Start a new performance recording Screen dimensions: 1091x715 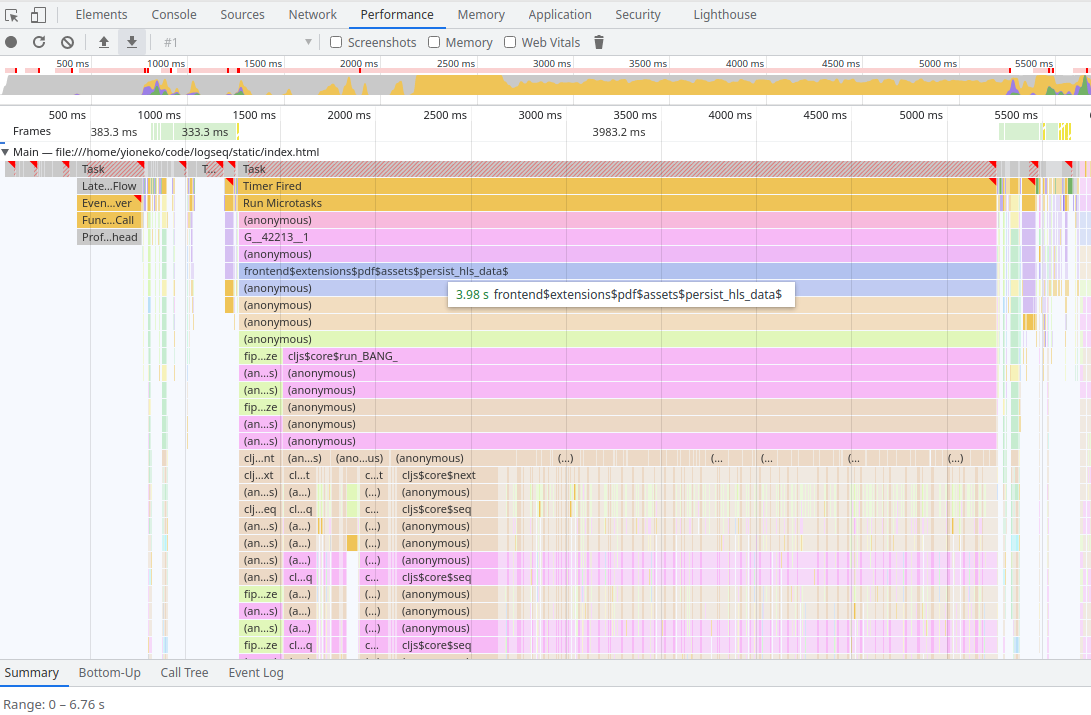point(10,42)
